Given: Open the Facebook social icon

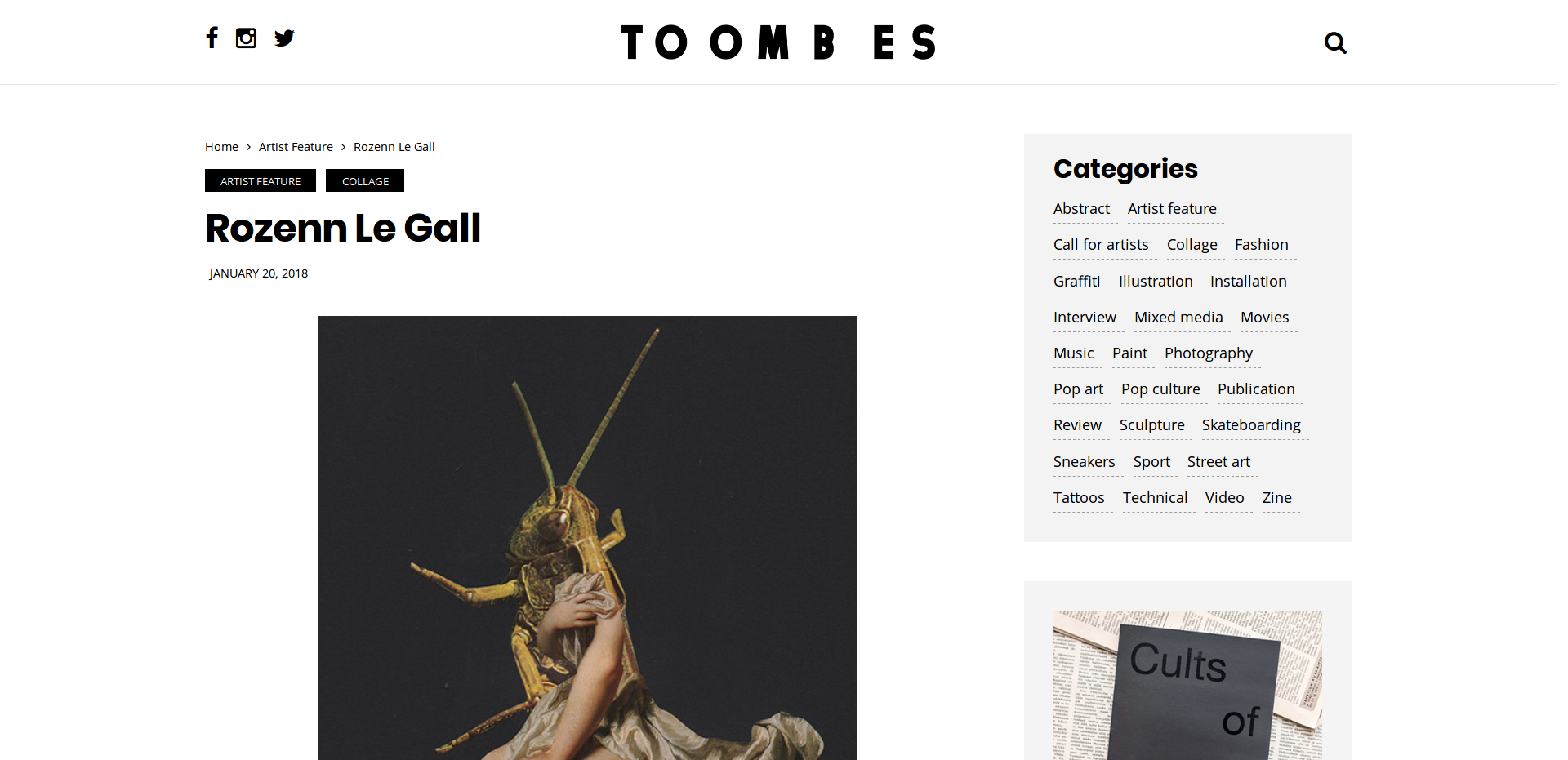Looking at the screenshot, I should click(x=212, y=38).
